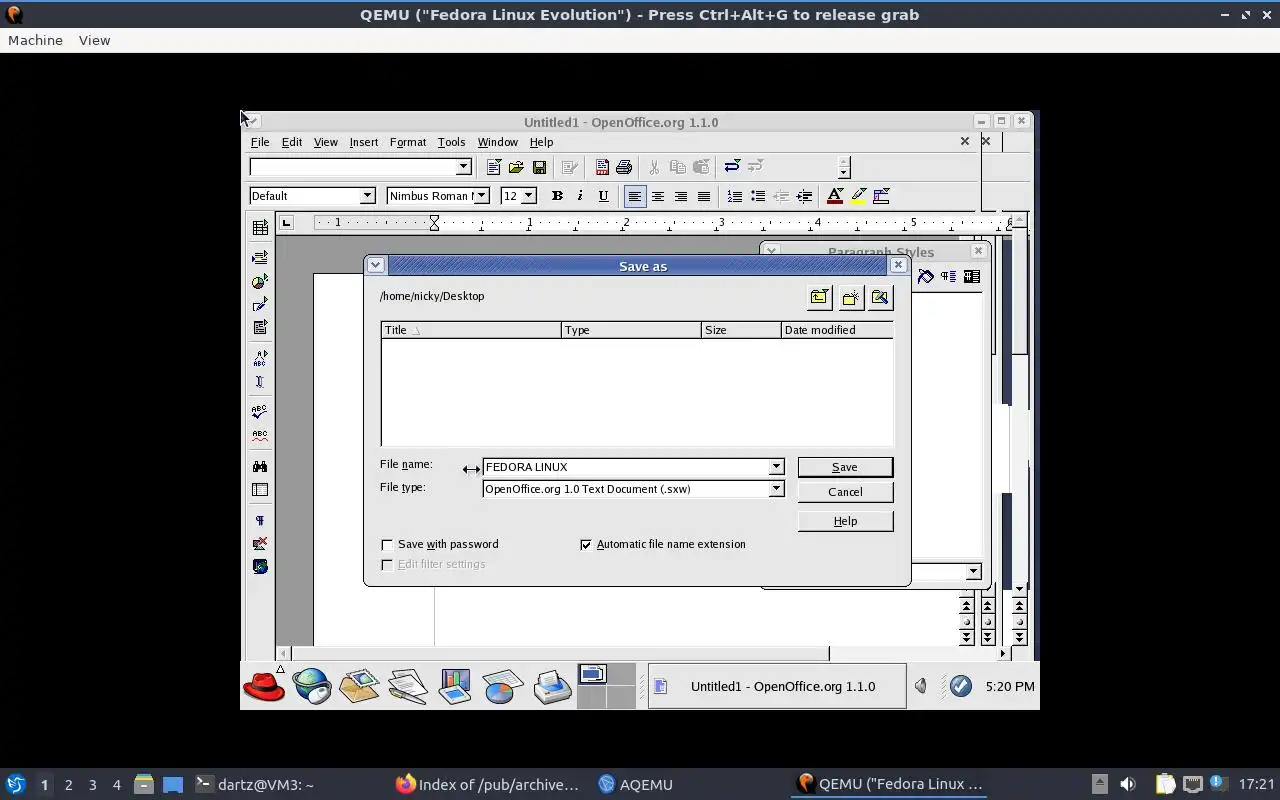The width and height of the screenshot is (1280, 800).
Task: Click the Save floppy disk icon
Action: (539, 167)
